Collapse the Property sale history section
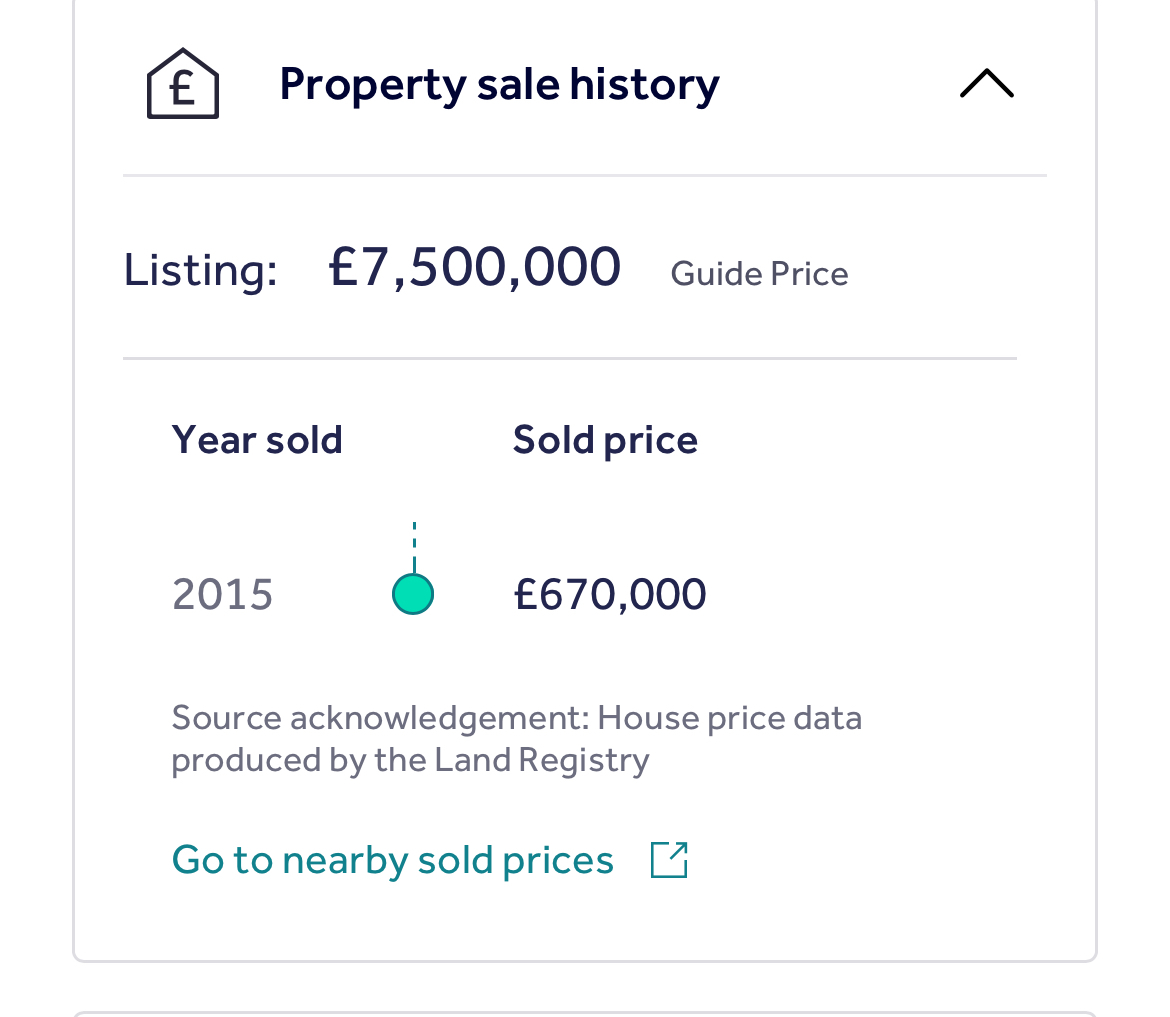The width and height of the screenshot is (1170, 1017). point(986,83)
